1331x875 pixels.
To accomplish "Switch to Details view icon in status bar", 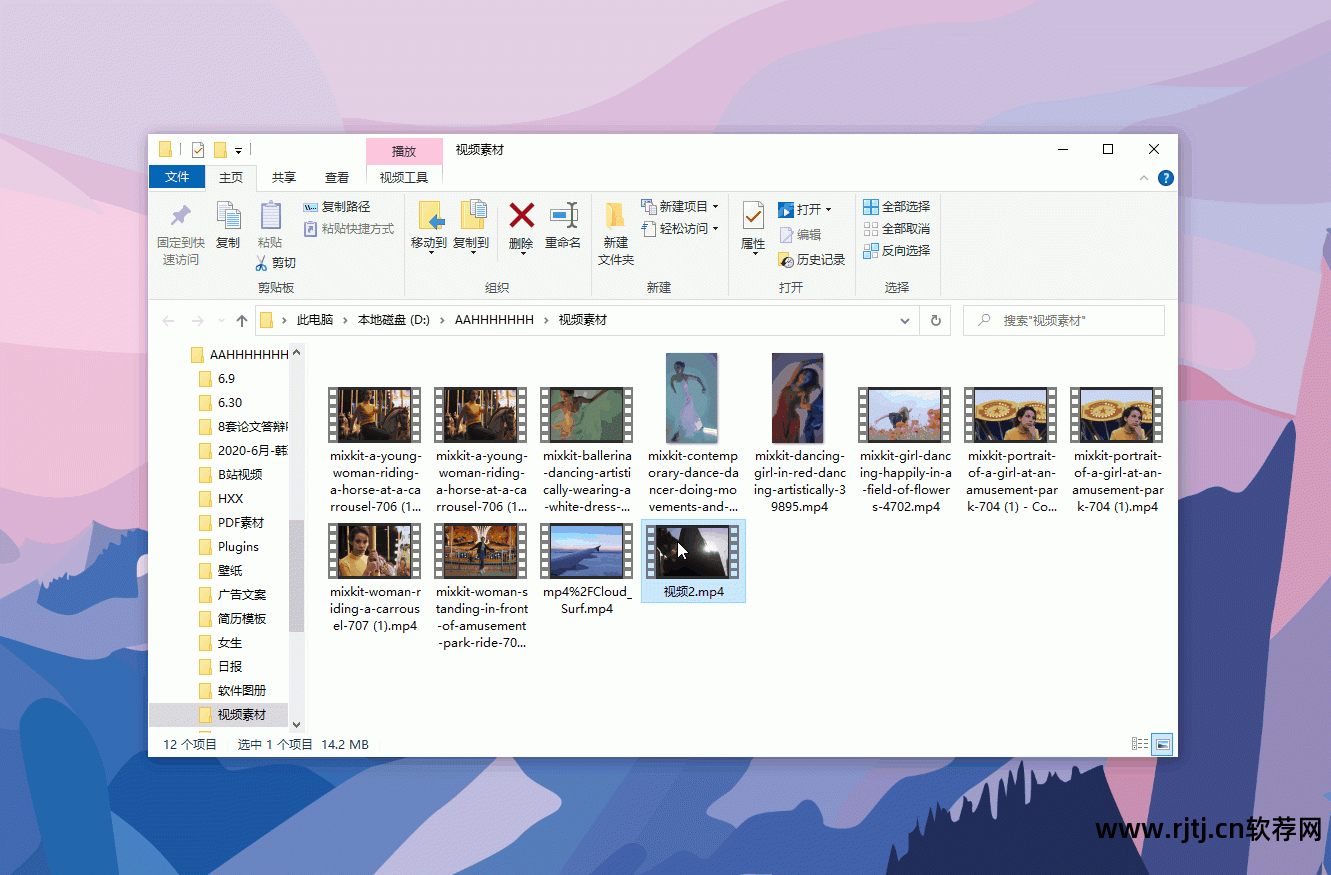I will pos(1140,744).
